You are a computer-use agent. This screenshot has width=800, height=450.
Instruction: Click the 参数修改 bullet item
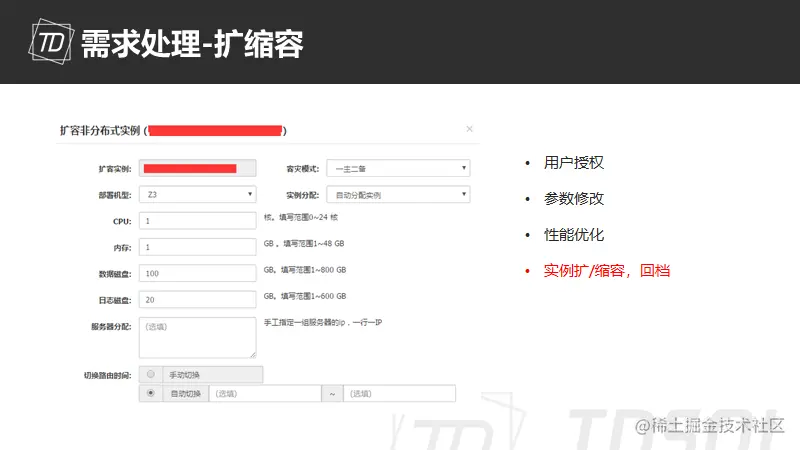point(573,198)
